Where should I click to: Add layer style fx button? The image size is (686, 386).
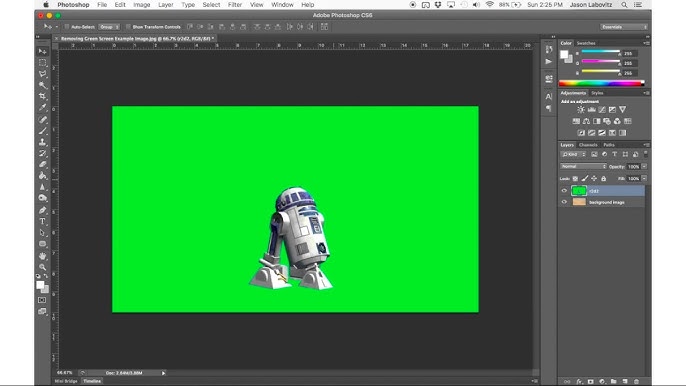(579, 382)
